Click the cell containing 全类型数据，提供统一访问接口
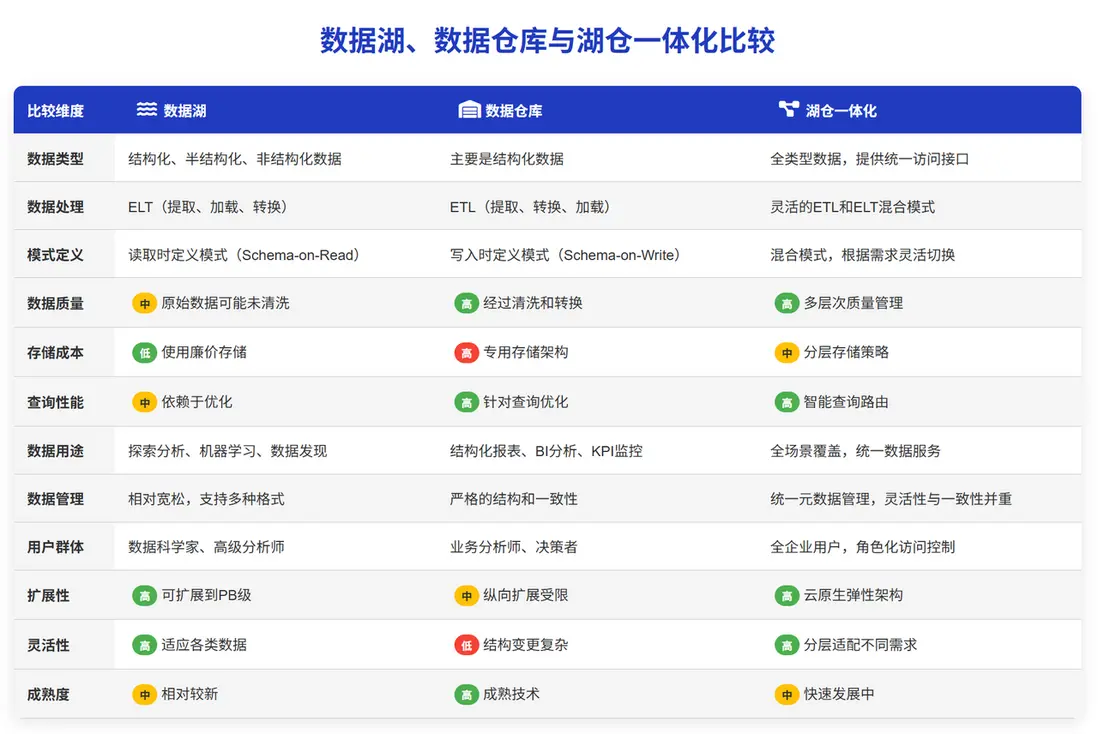 [870, 157]
